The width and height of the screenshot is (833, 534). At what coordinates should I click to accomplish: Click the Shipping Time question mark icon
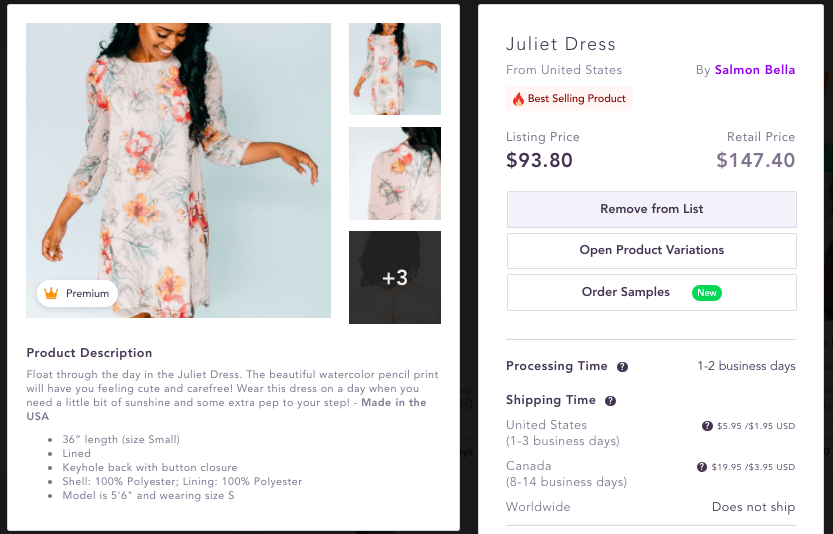pos(610,401)
